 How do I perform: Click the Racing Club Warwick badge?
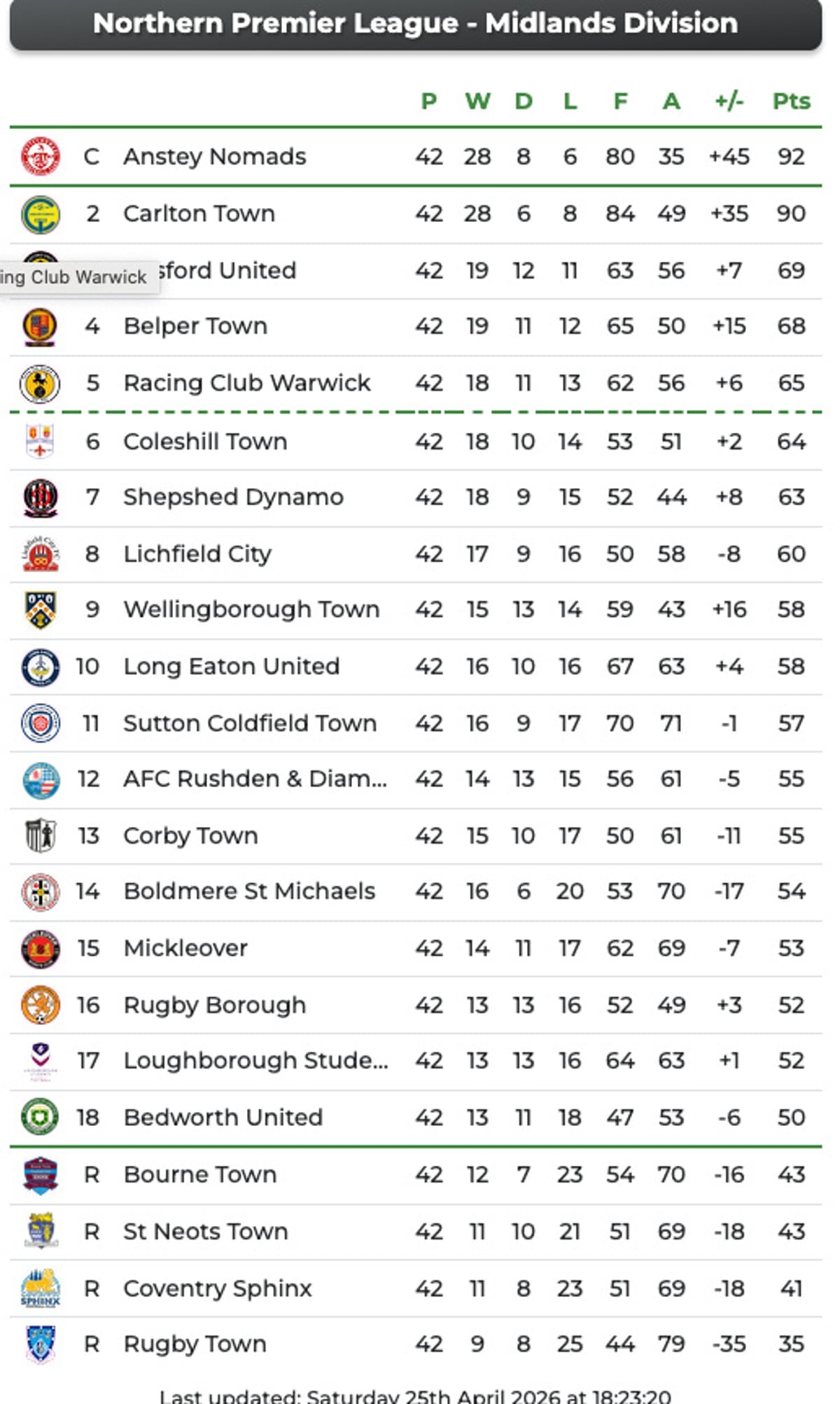(x=40, y=382)
